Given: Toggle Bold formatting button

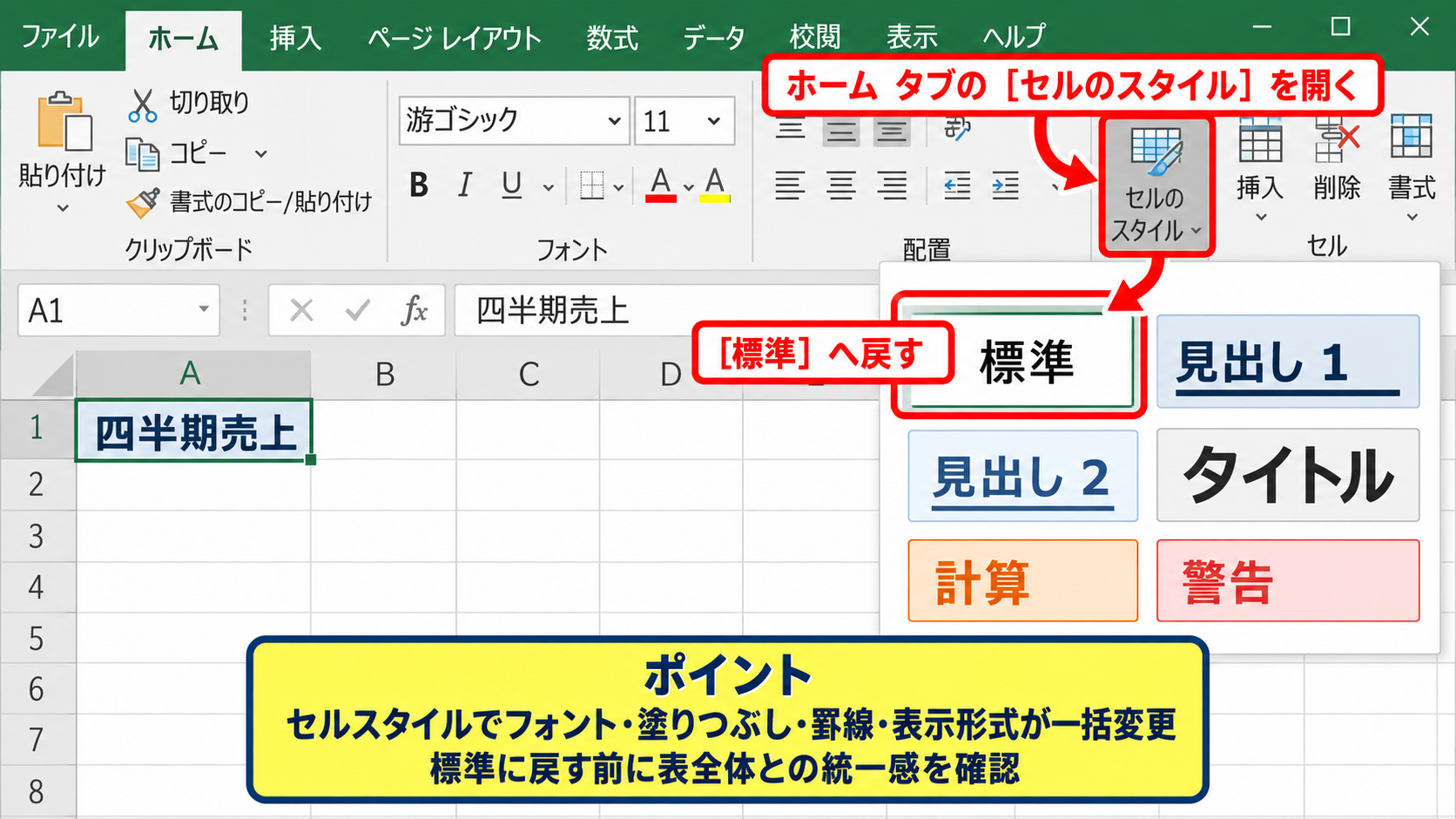Looking at the screenshot, I should (419, 186).
